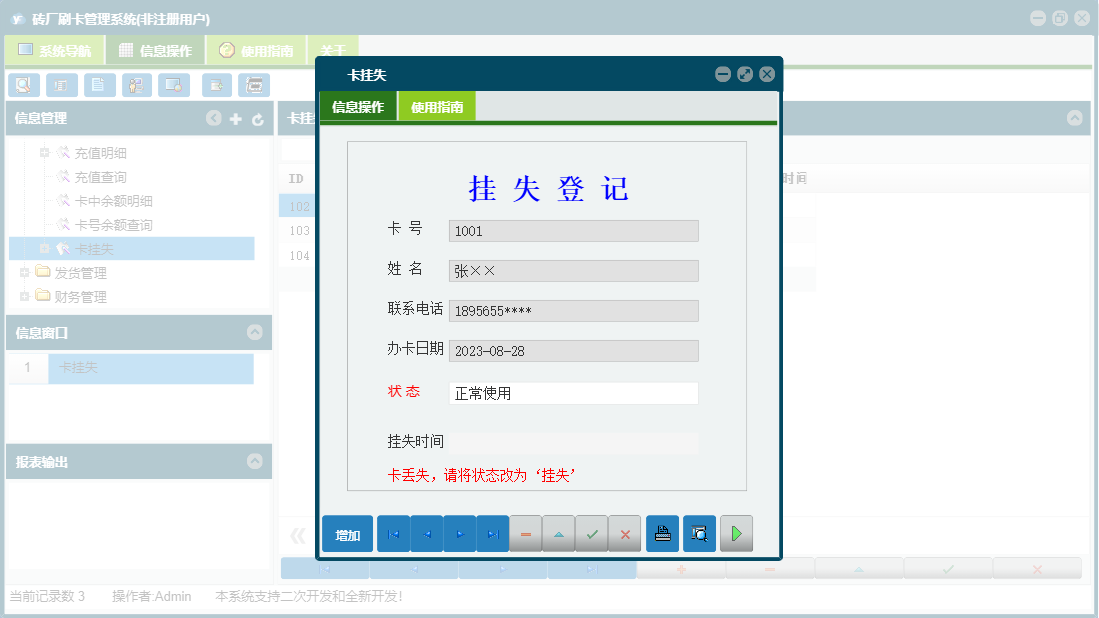Click the green run arrow in the dialog

(x=736, y=533)
